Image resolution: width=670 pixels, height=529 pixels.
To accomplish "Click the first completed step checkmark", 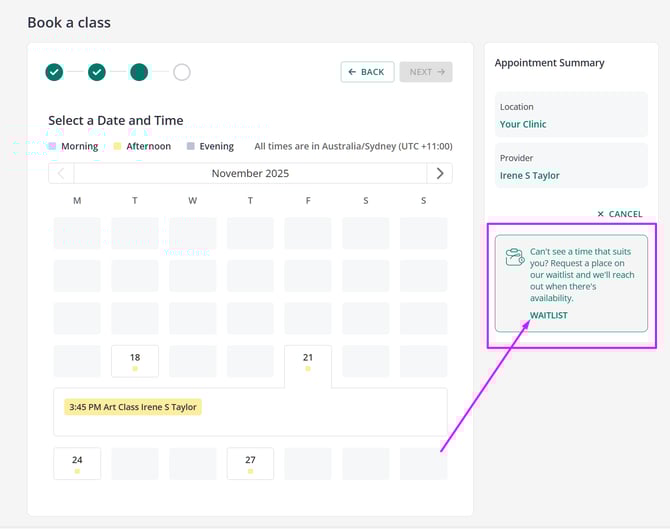I will point(54,72).
